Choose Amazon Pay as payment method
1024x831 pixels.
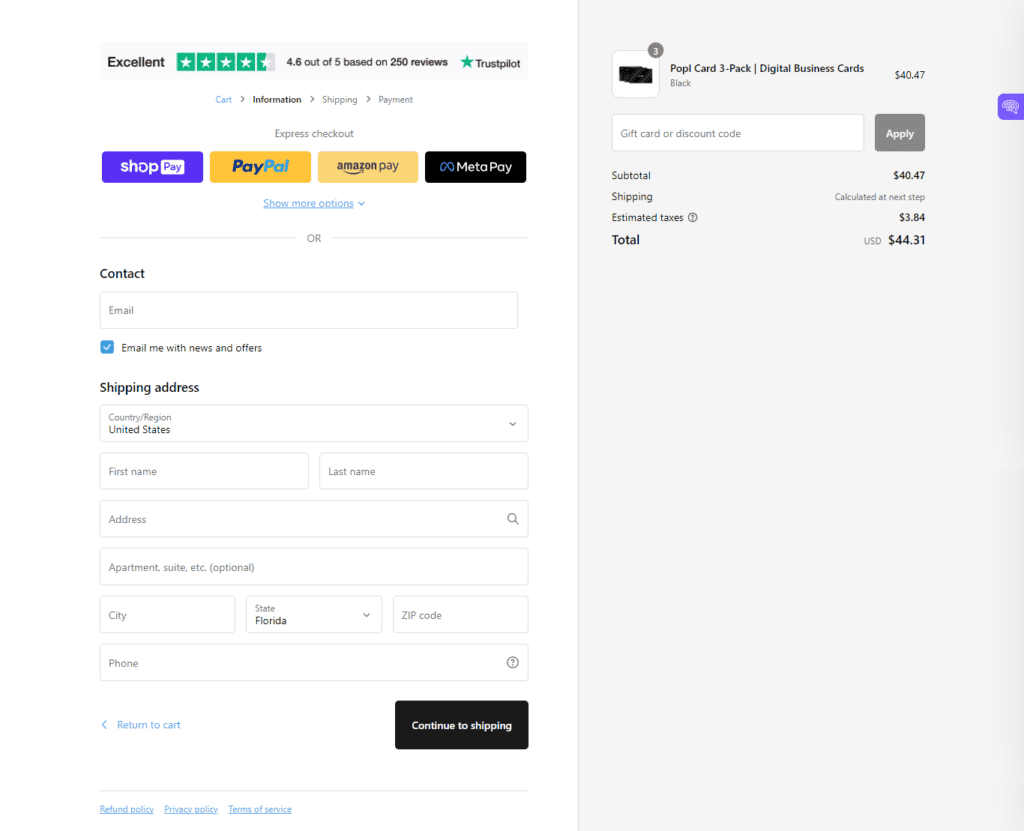[368, 167]
